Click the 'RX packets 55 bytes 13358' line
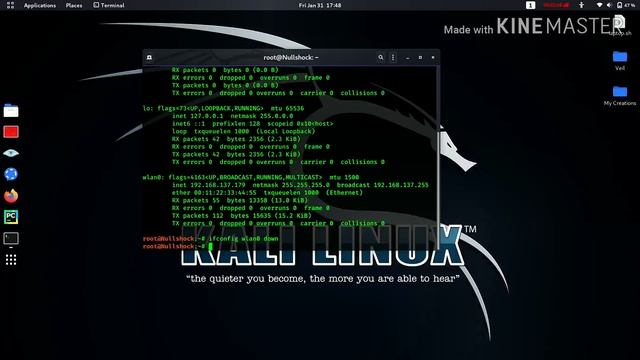Image resolution: width=640 pixels, height=360 pixels. click(x=240, y=200)
